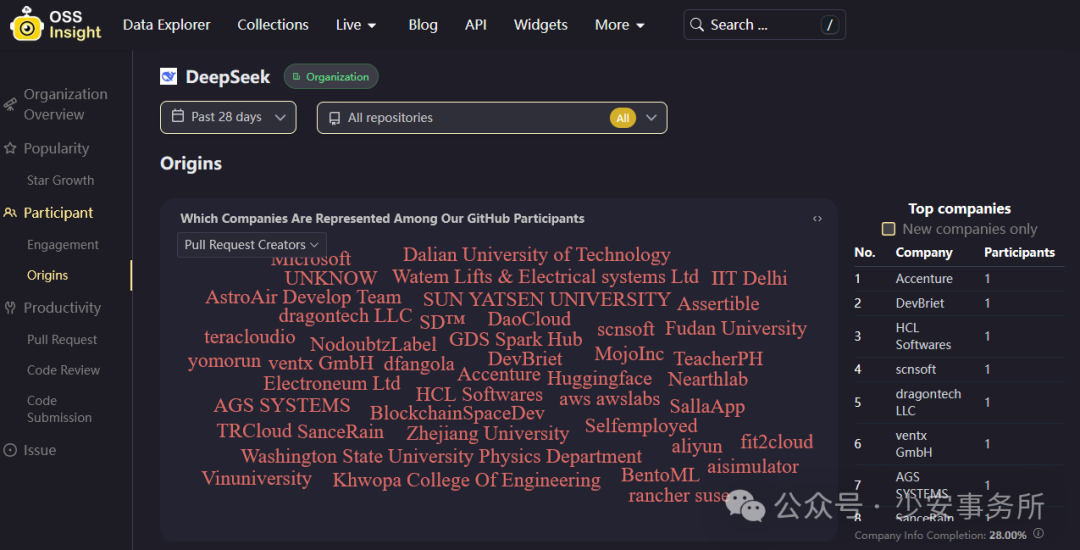This screenshot has width=1080, height=550.
Task: Open Star Growth sidebar item
Action: click(61, 180)
